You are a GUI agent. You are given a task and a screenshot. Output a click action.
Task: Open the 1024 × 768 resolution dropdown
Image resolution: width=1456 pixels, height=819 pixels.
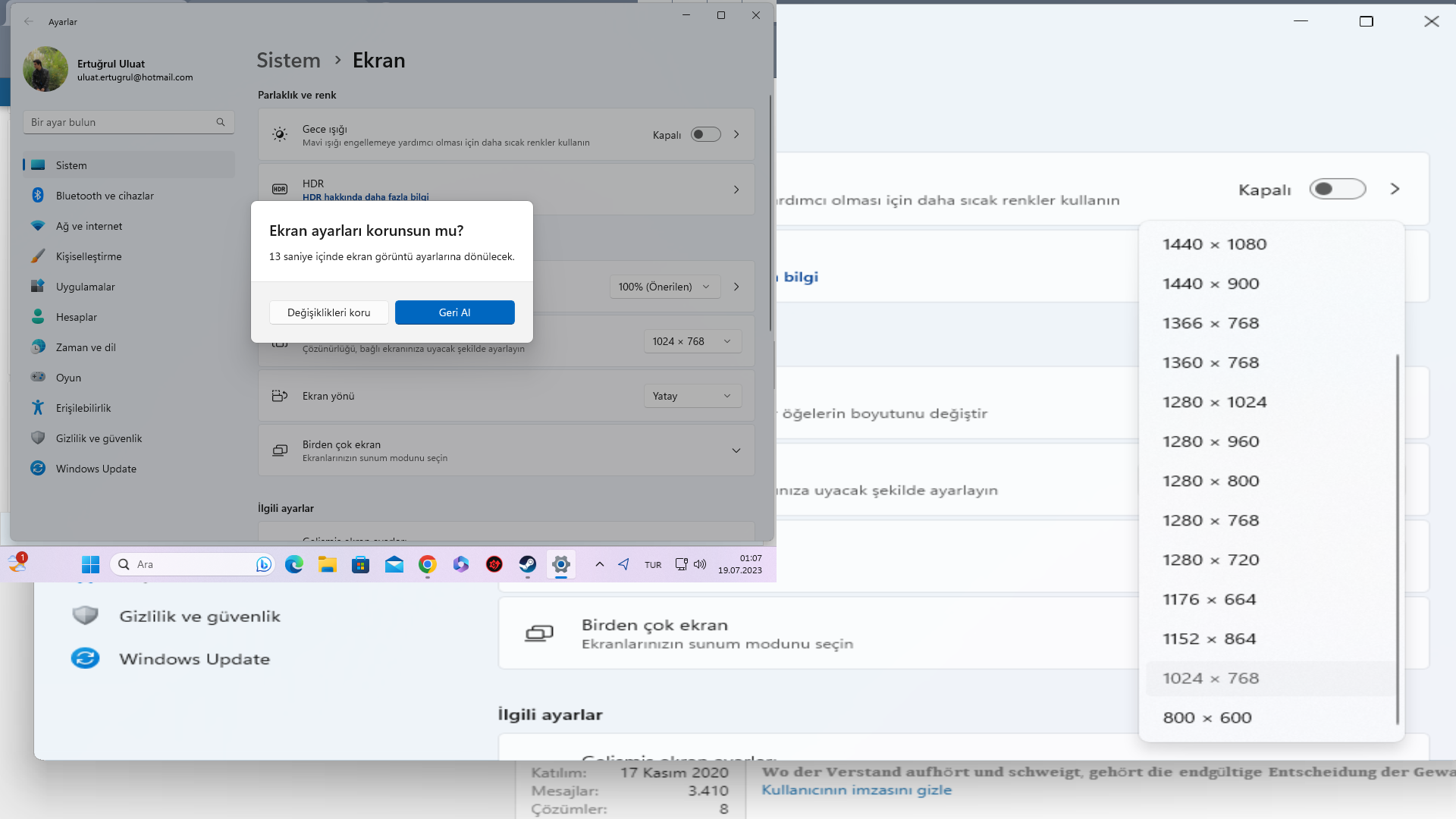pyautogui.click(x=692, y=341)
